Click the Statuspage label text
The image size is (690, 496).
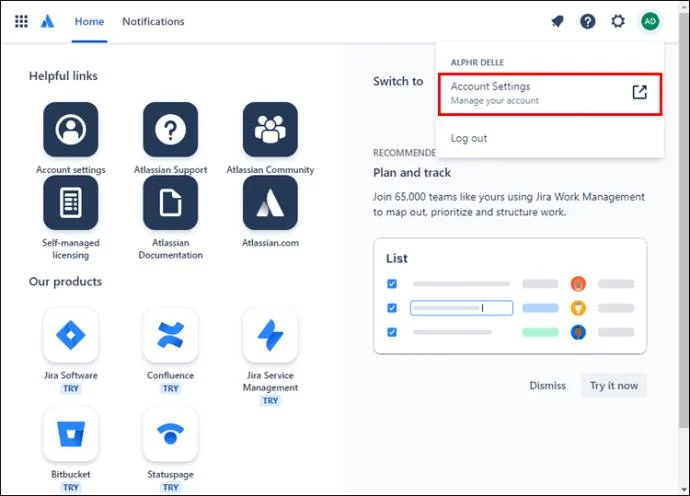[170, 474]
